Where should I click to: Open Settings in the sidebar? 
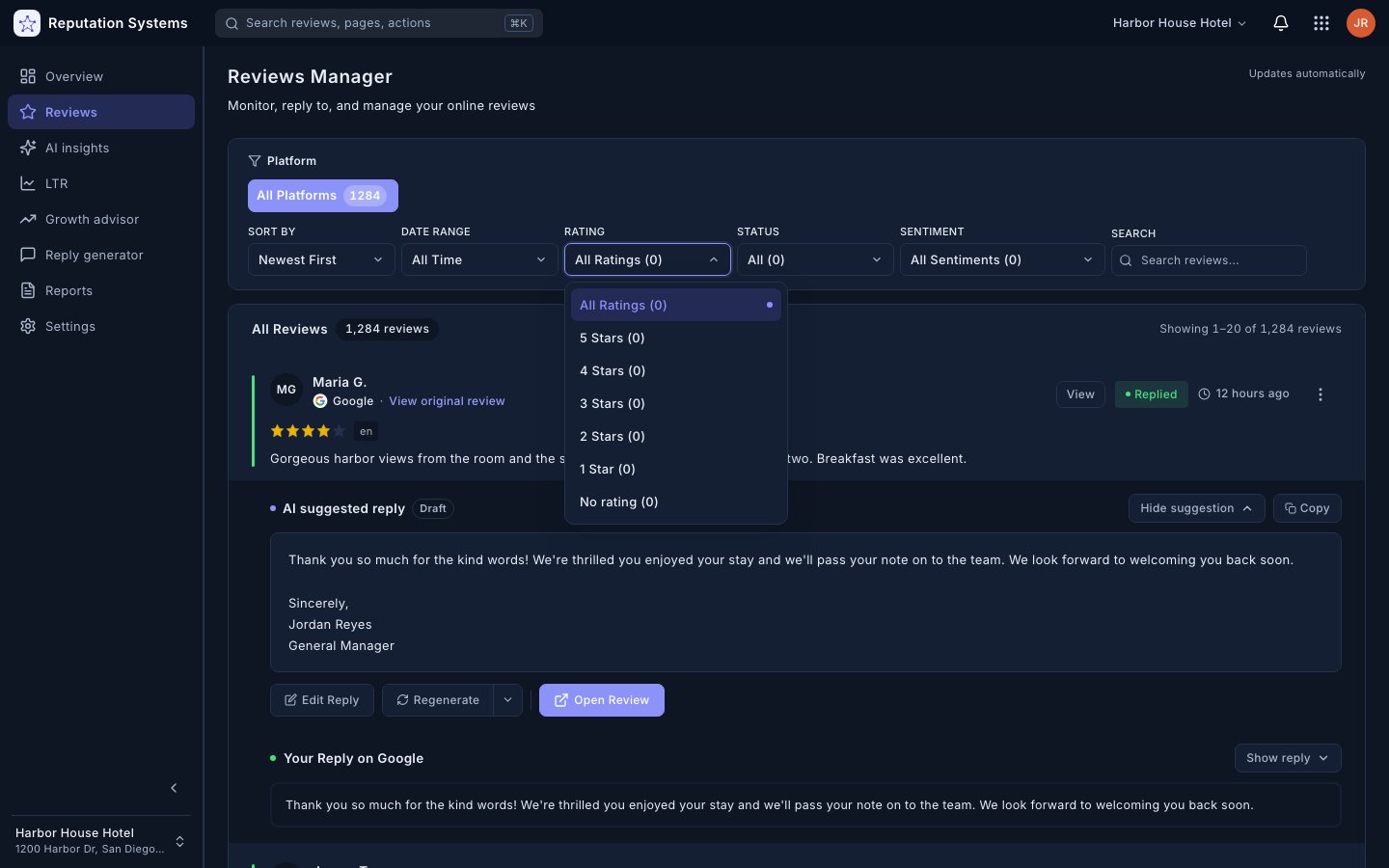101,326
